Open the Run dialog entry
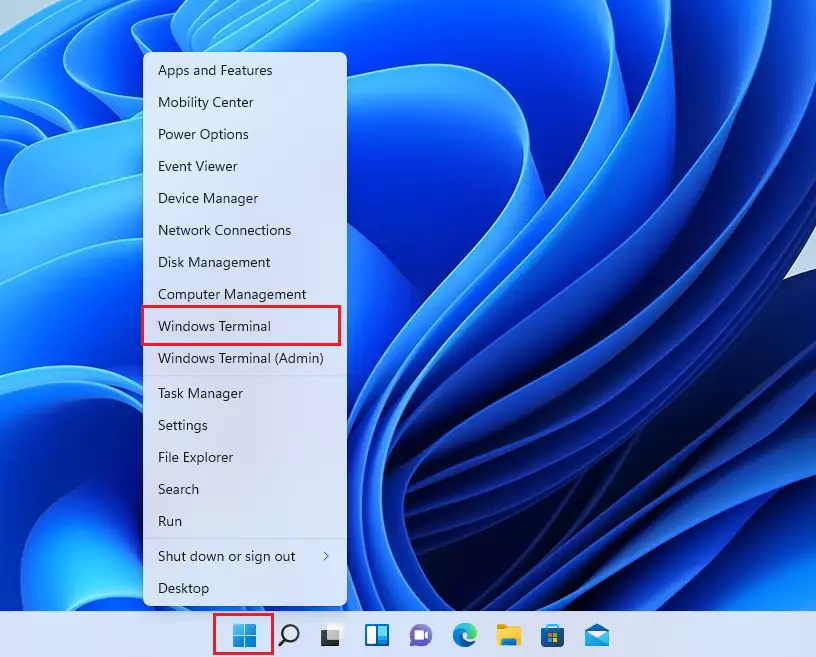Viewport: 816px width, 657px height. [245, 521]
